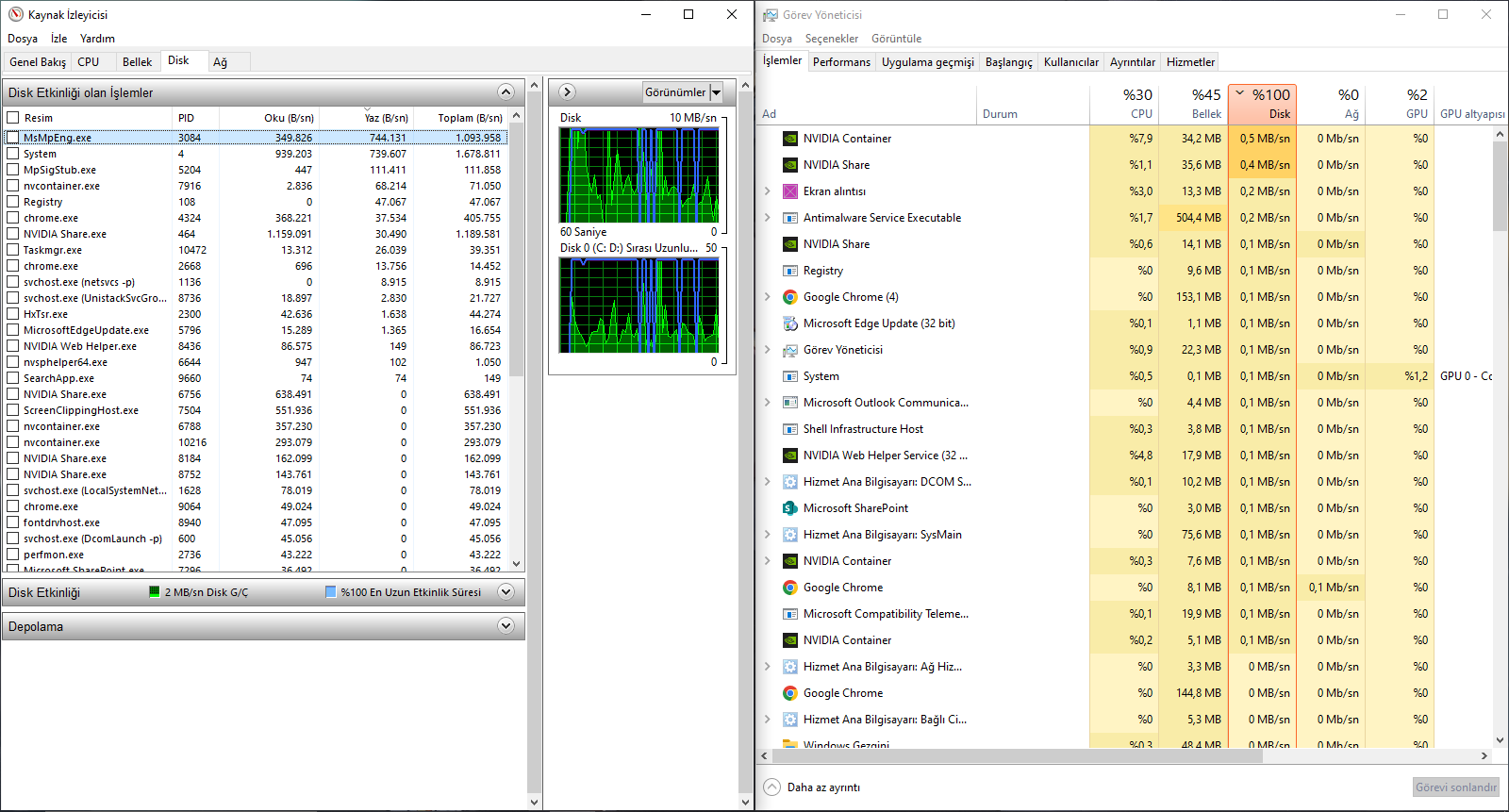This screenshot has width=1509, height=812.
Task: Click blue En Uzun Etkinlik Süresi swatch
Action: click(x=330, y=592)
